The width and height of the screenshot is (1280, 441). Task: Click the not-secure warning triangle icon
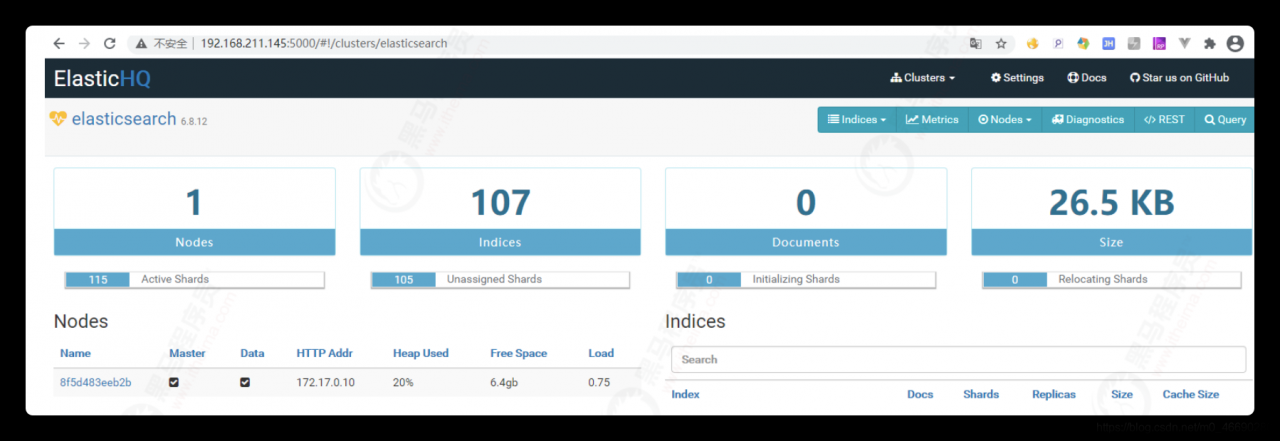coord(141,44)
